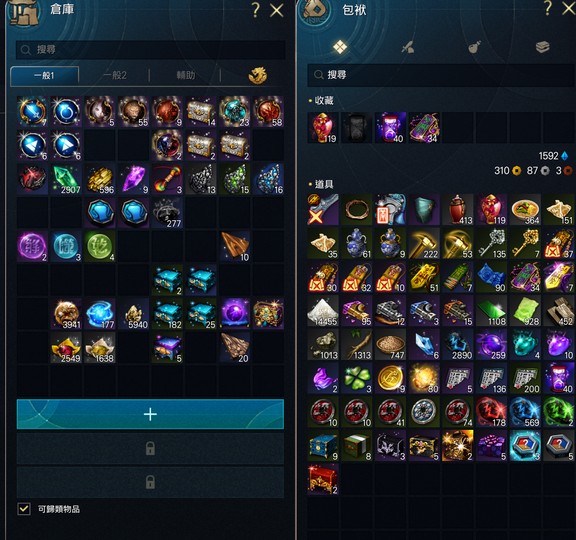The image size is (576, 540).
Task: Open the materials stack filter icon in bag
Action: [x=543, y=47]
